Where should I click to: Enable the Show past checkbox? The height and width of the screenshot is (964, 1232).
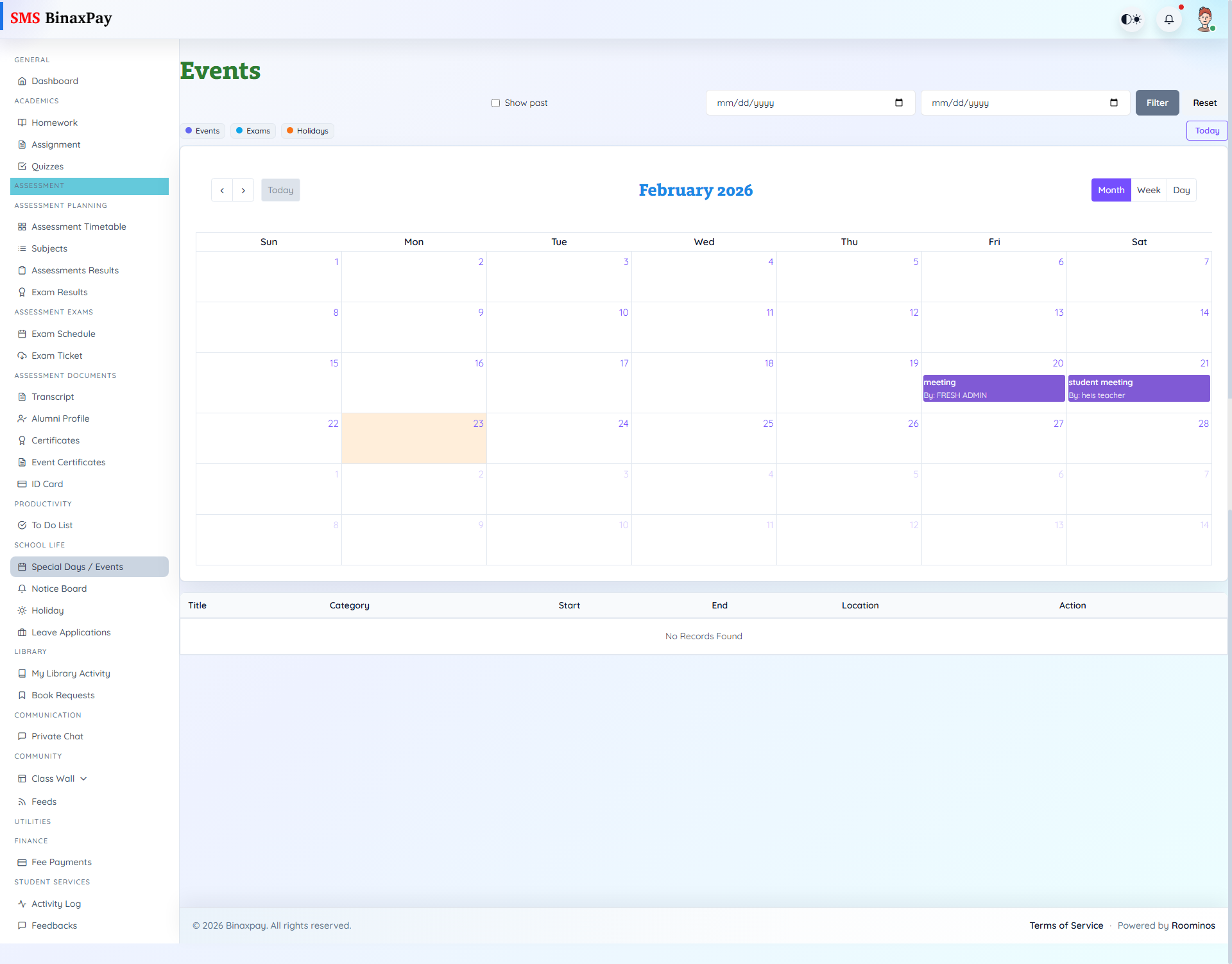click(x=495, y=103)
